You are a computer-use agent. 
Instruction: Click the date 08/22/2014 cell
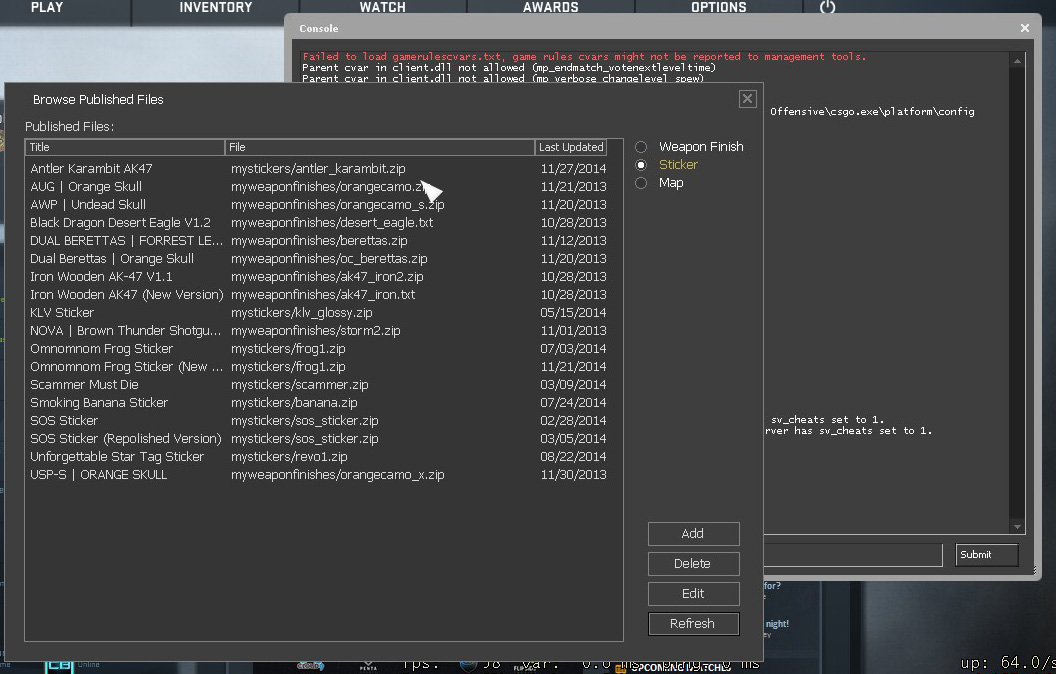(x=573, y=457)
